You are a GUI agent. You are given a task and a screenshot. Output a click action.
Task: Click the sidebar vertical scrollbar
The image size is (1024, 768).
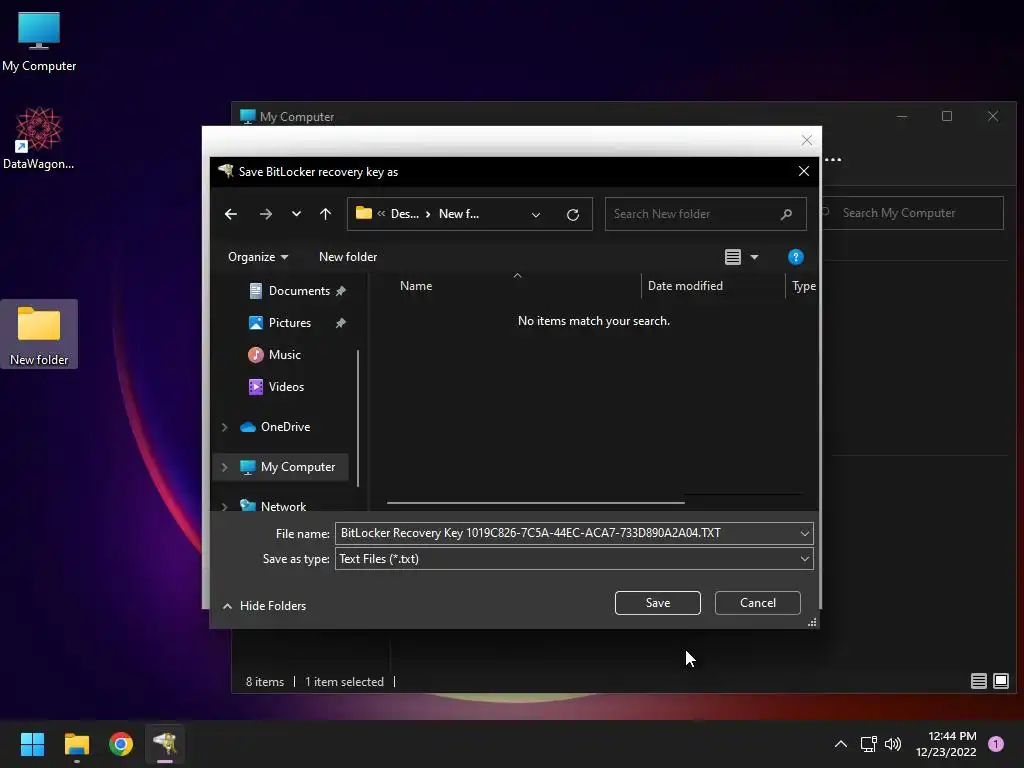(x=358, y=418)
